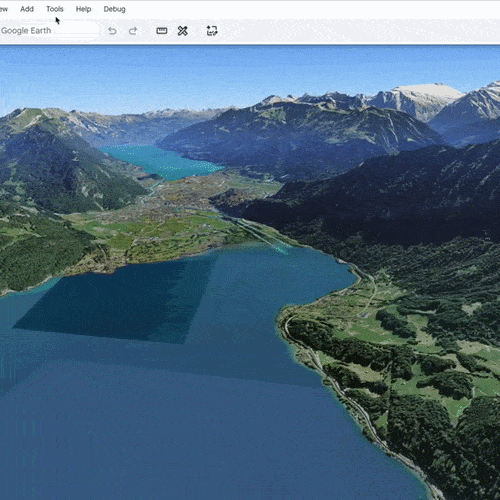Image resolution: width=500 pixels, height=500 pixels.
Task: Click the distant turquoise lake
Action: click(x=163, y=161)
